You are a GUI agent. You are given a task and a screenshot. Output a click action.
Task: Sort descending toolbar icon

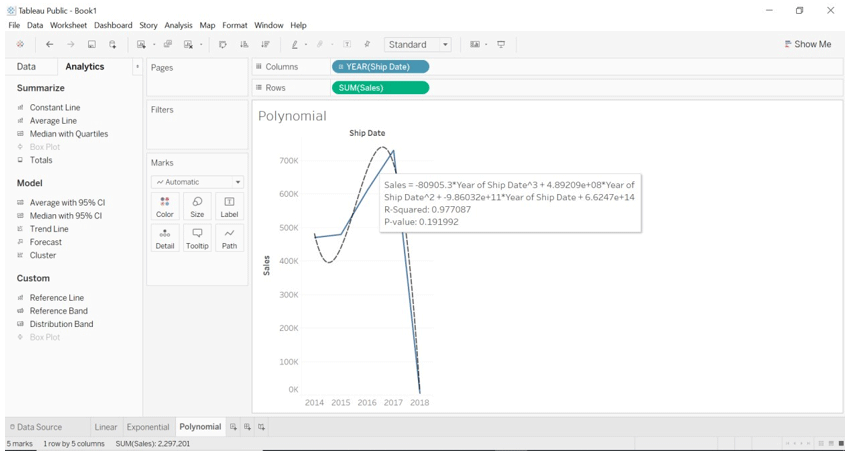pyautogui.click(x=265, y=44)
